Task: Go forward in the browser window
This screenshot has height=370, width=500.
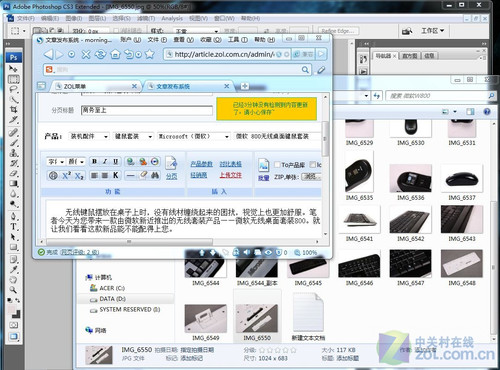Action: pyautogui.click(x=59, y=54)
